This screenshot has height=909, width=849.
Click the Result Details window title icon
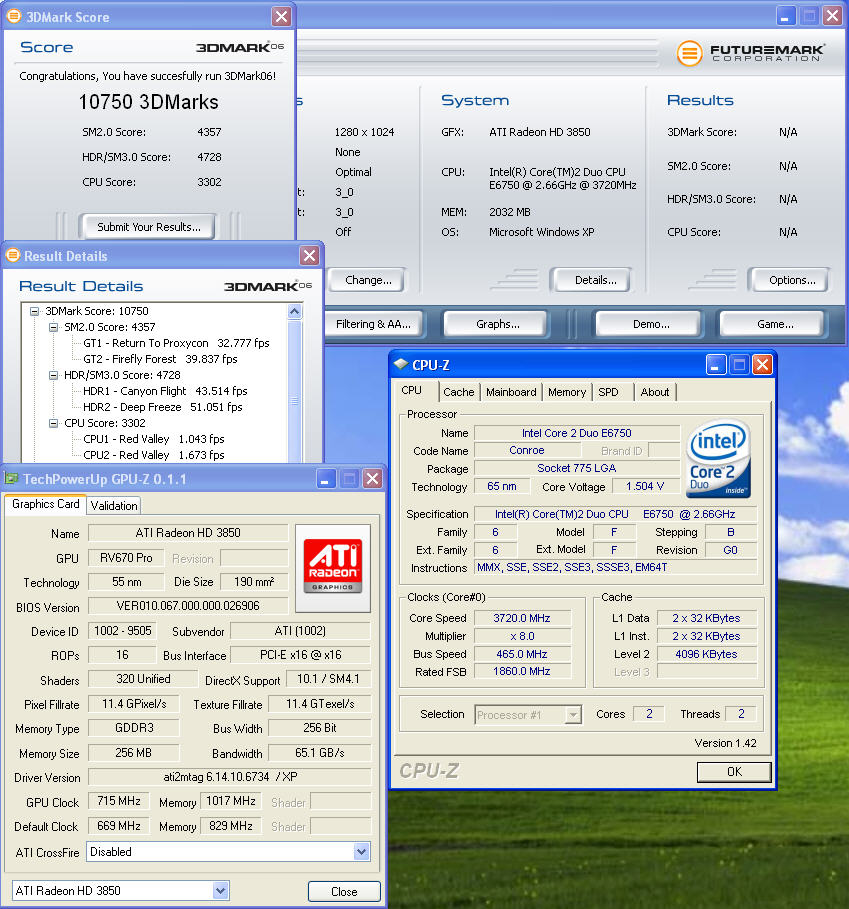coord(13,255)
